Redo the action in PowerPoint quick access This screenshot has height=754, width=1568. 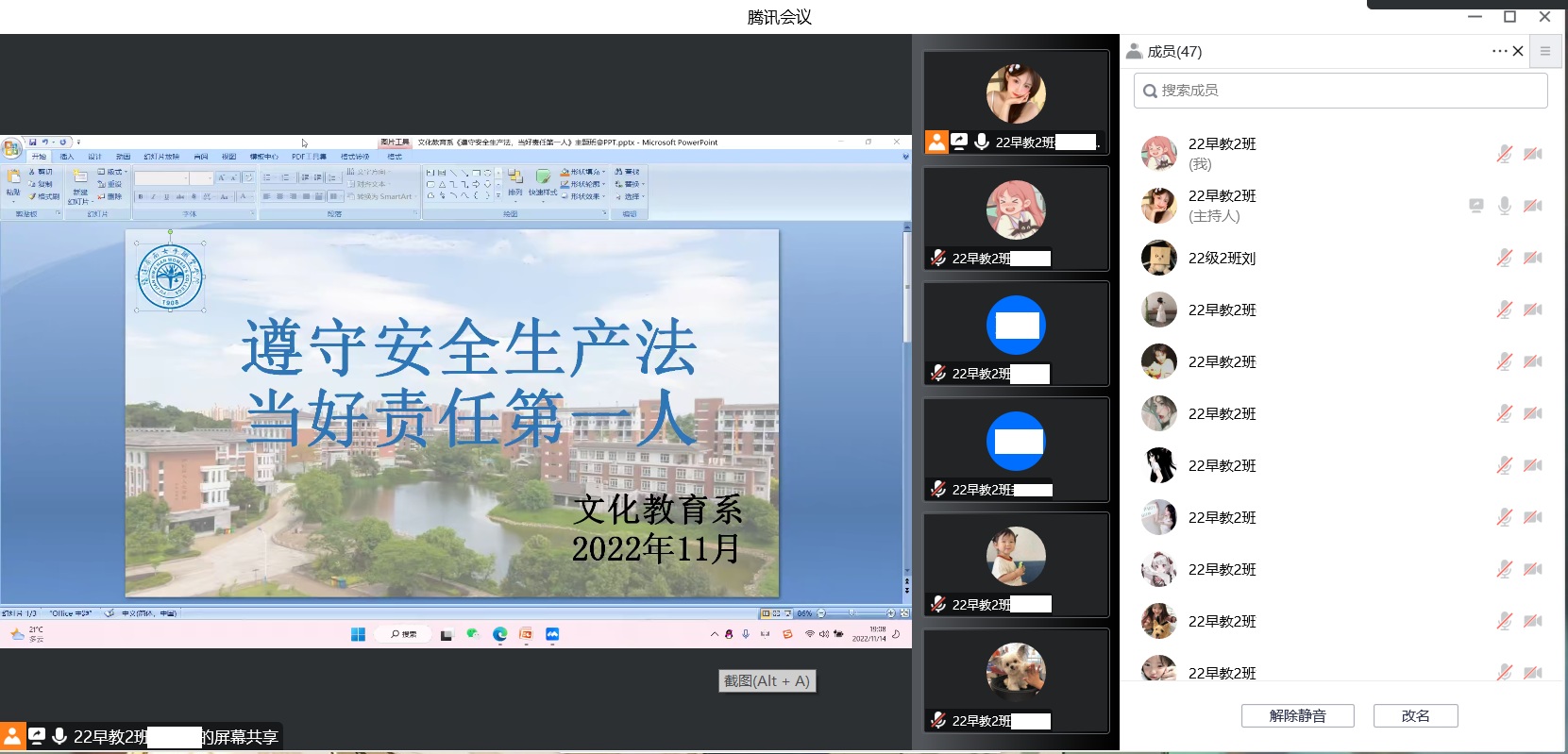[x=63, y=142]
